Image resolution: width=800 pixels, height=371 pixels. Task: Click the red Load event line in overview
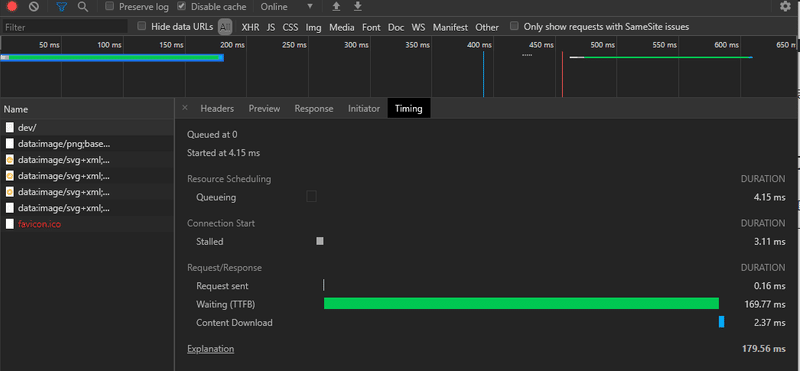(562, 74)
